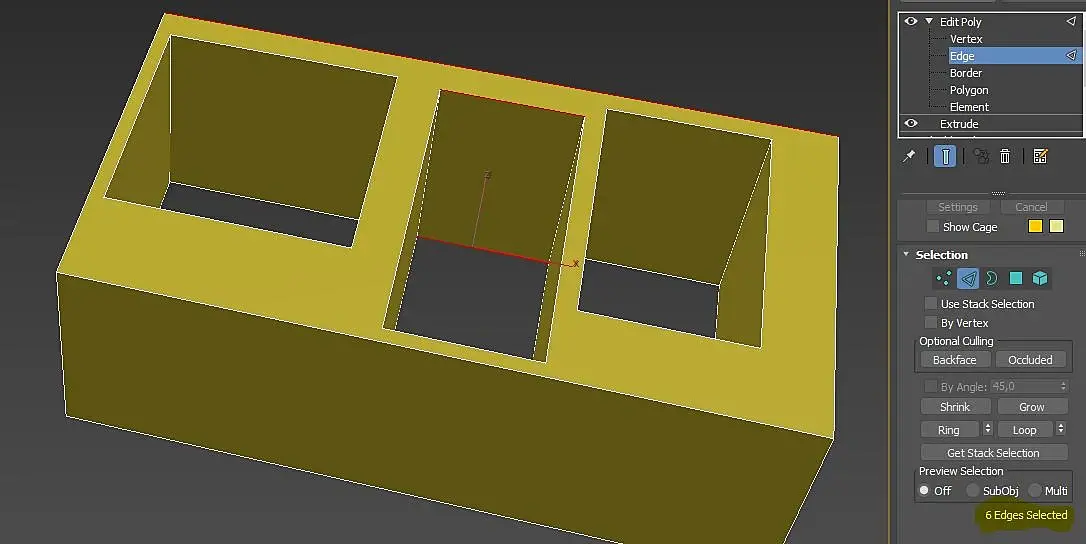Click the 'Optional Culling' group label
The image size is (1086, 544).
(956, 341)
